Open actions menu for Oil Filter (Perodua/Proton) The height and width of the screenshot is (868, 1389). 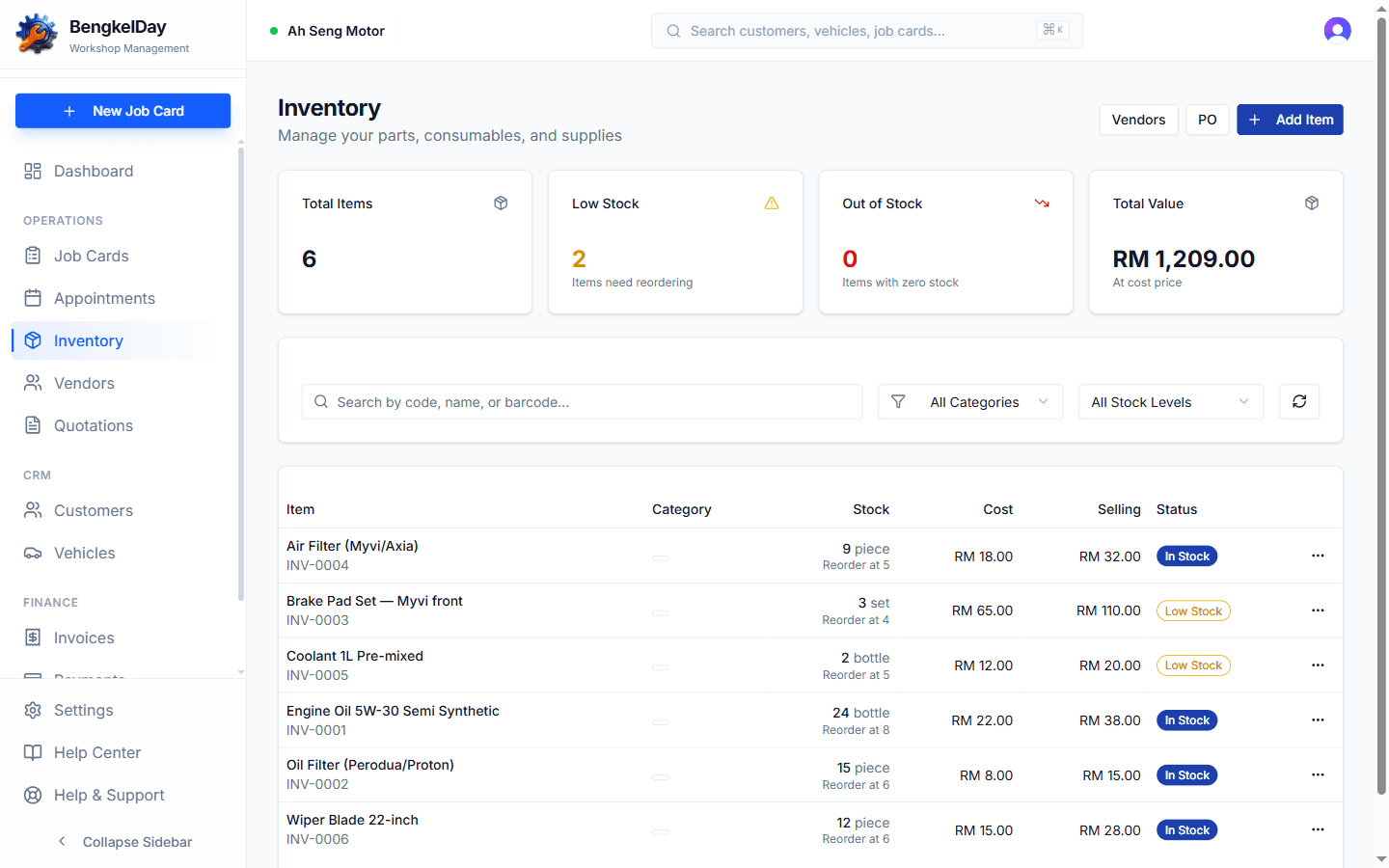1318,775
